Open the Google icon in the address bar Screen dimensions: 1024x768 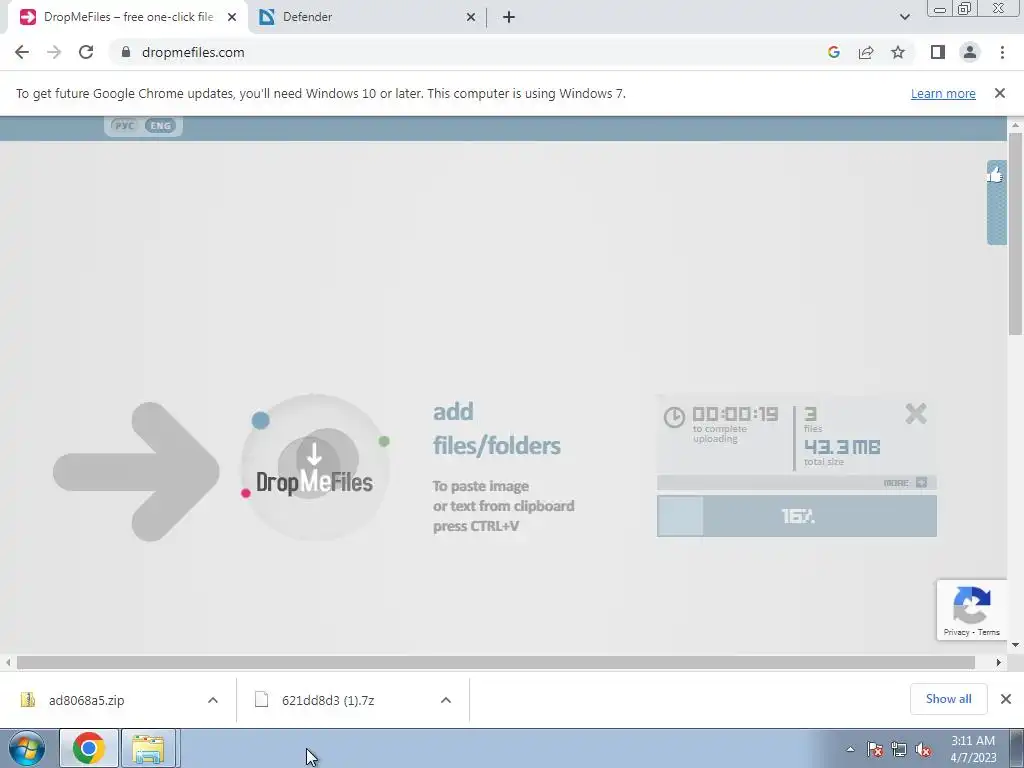coord(833,52)
